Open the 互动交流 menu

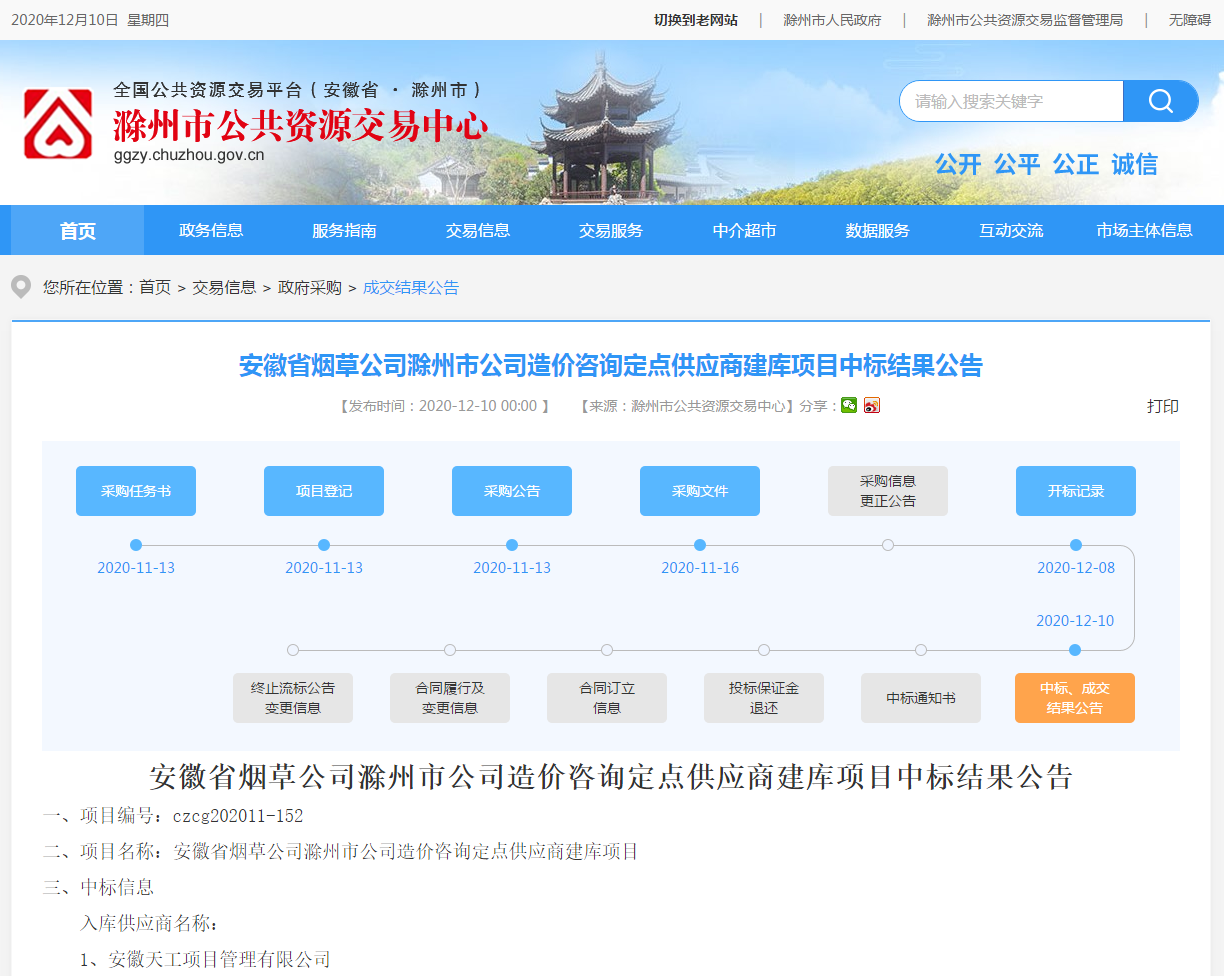pyautogui.click(x=1011, y=230)
